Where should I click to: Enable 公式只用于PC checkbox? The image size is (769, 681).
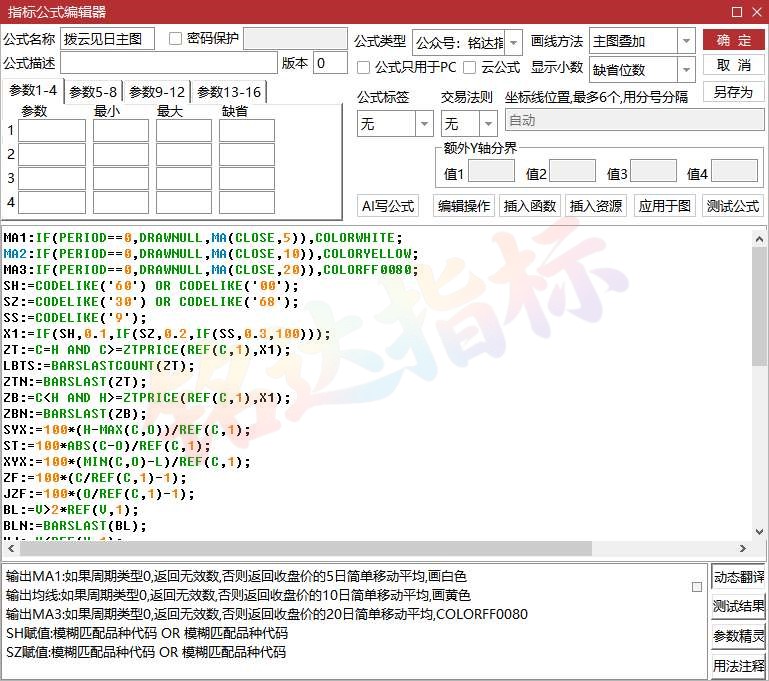point(363,68)
